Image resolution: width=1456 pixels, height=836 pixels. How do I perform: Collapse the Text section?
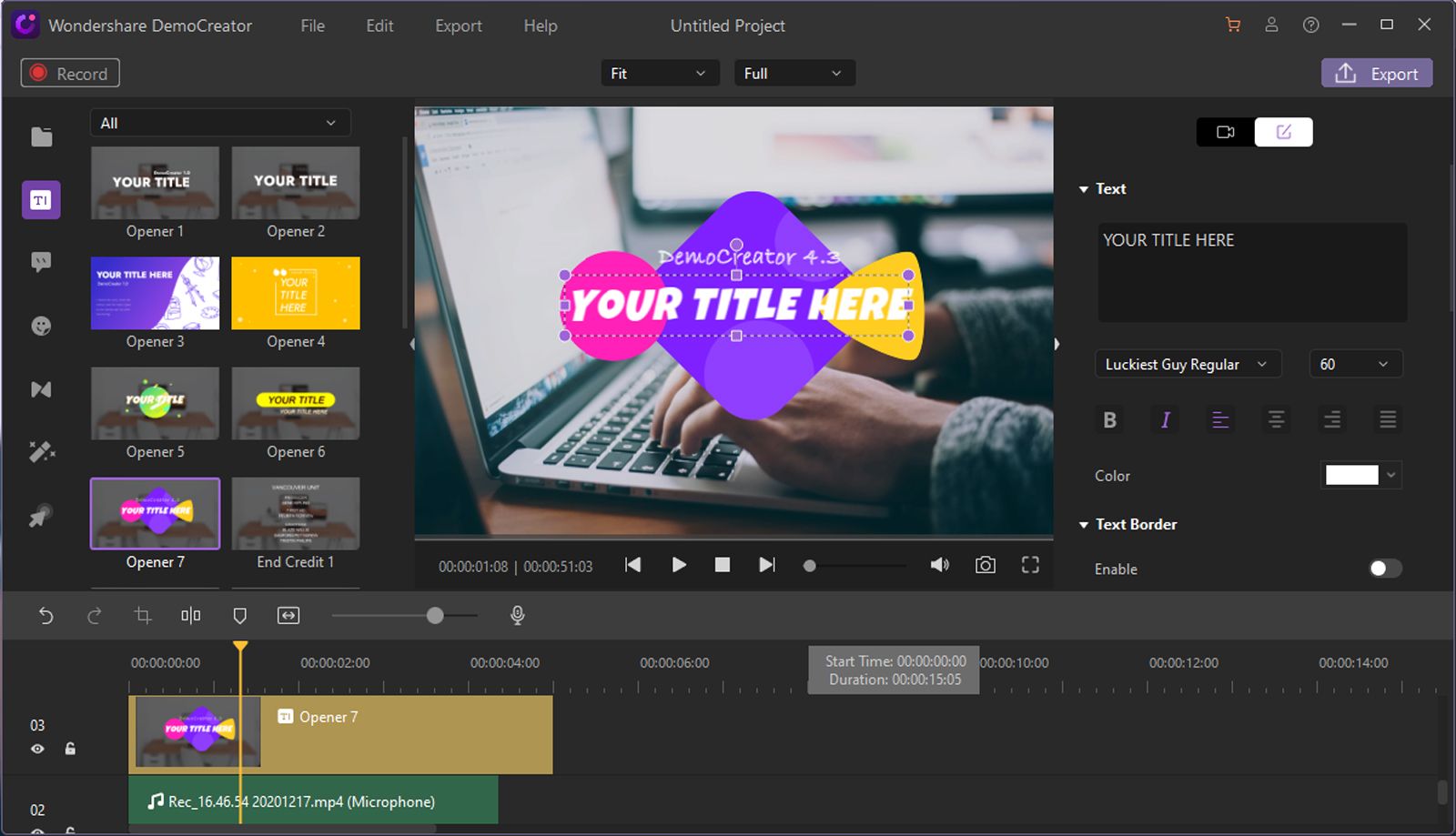coord(1084,188)
